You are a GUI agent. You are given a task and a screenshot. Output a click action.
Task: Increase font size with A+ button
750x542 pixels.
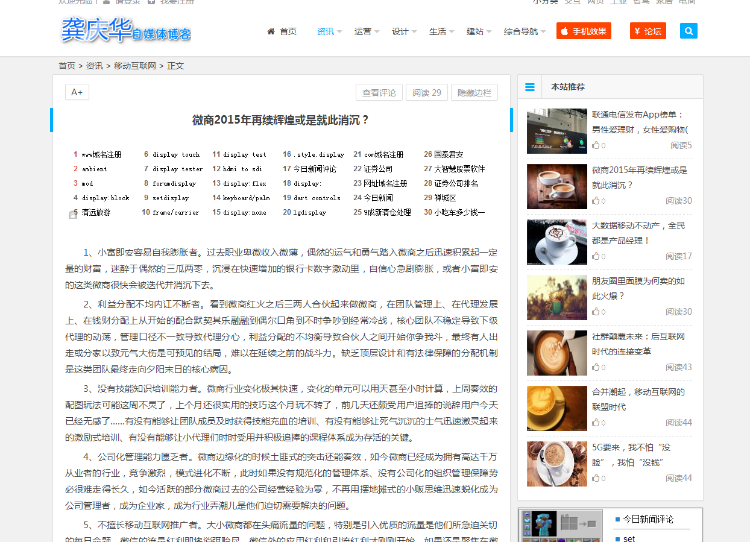click(x=77, y=92)
